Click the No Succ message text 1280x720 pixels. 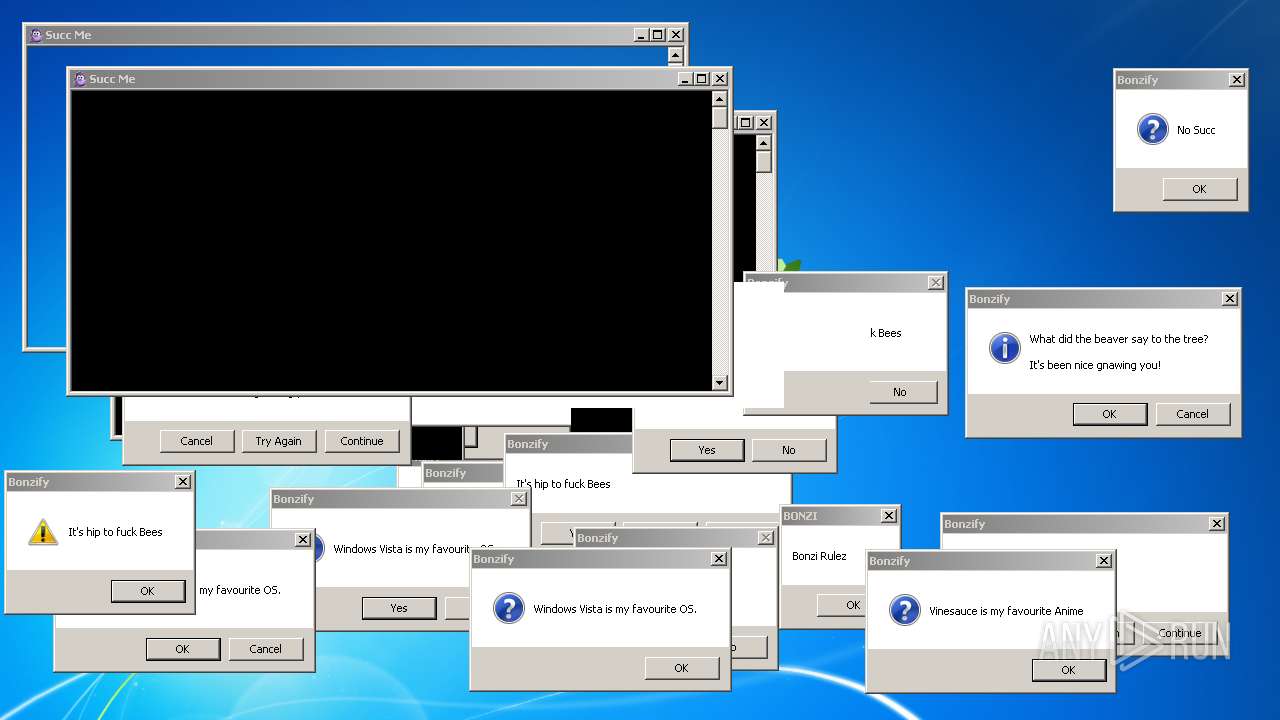(1196, 130)
